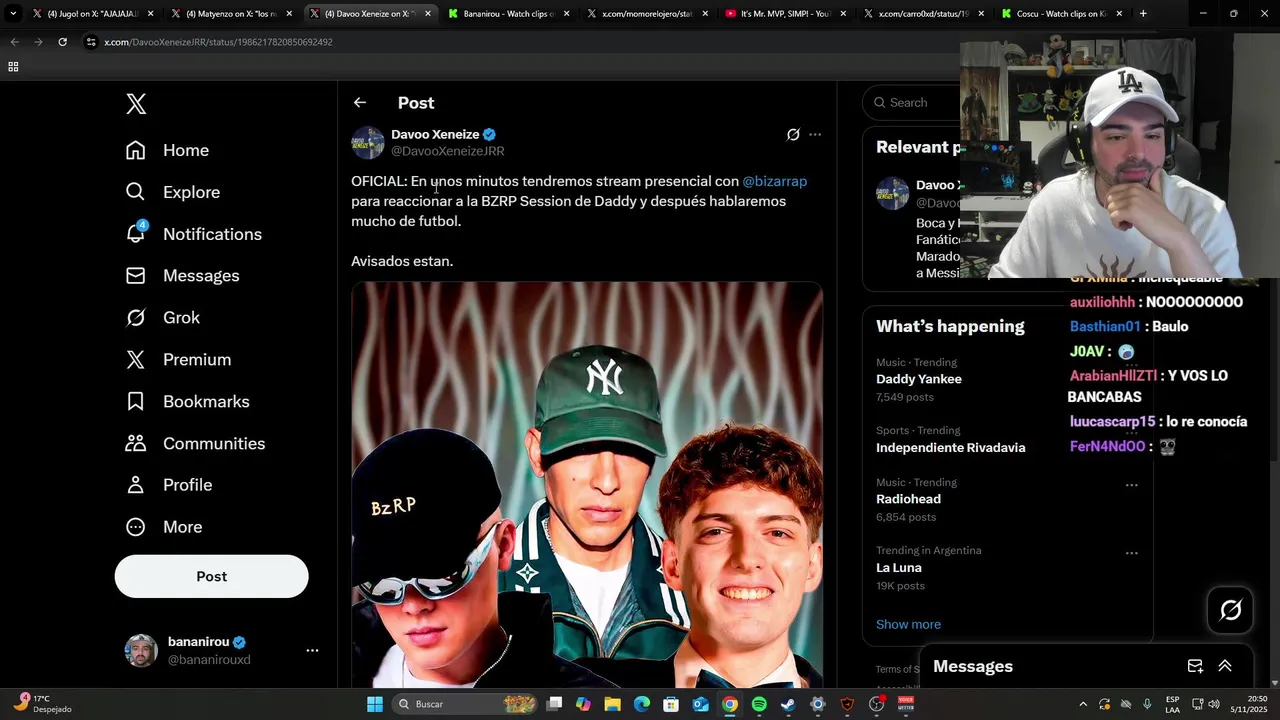Open the Radiohead trending topic

(908, 499)
